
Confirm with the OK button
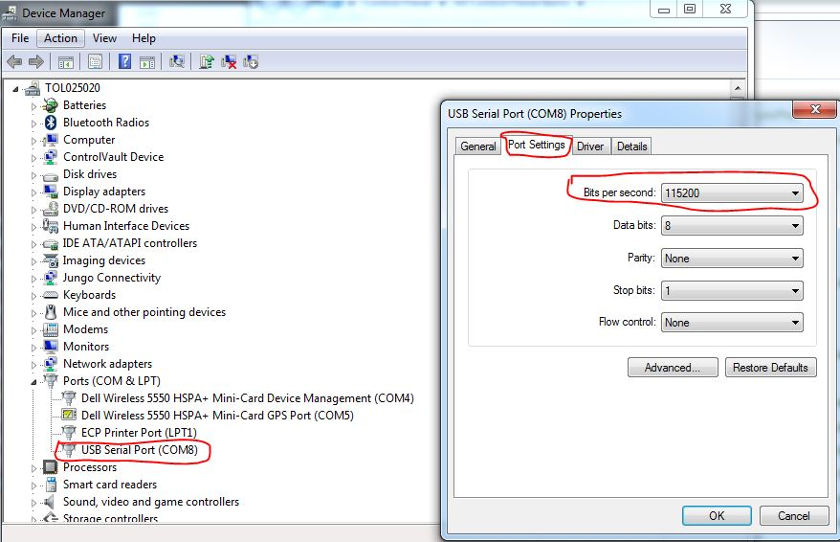(716, 516)
